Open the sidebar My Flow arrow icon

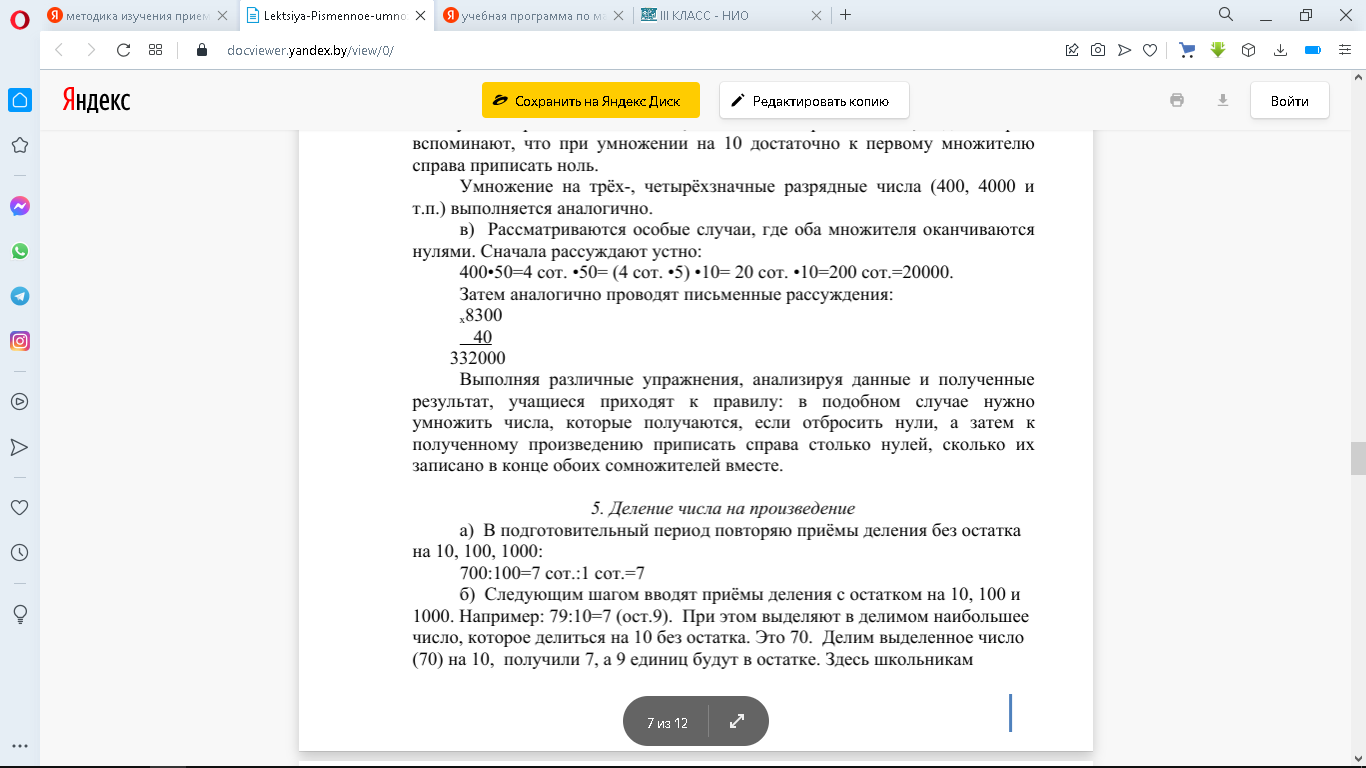(19, 446)
